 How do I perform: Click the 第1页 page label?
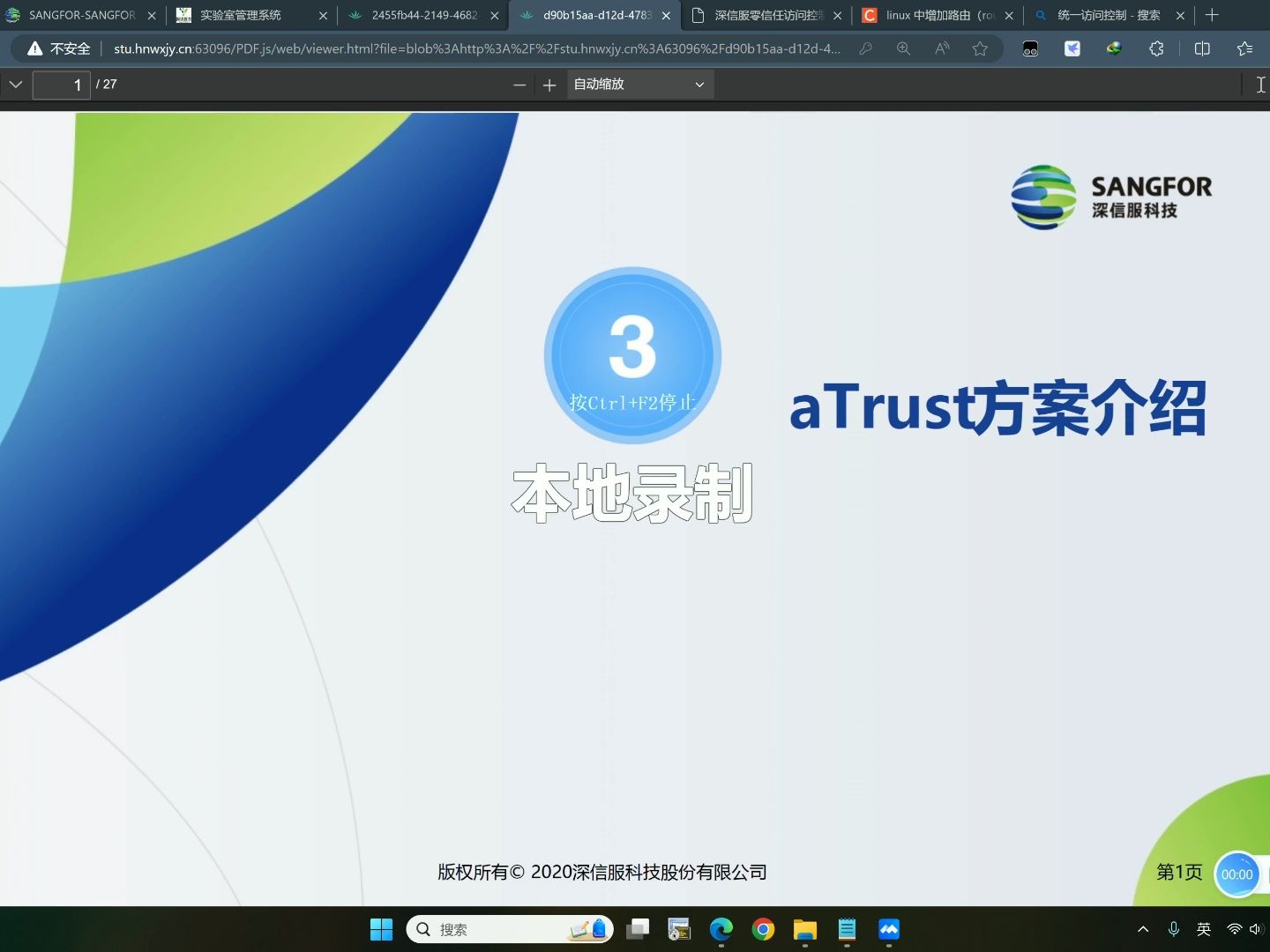pyautogui.click(x=1179, y=872)
